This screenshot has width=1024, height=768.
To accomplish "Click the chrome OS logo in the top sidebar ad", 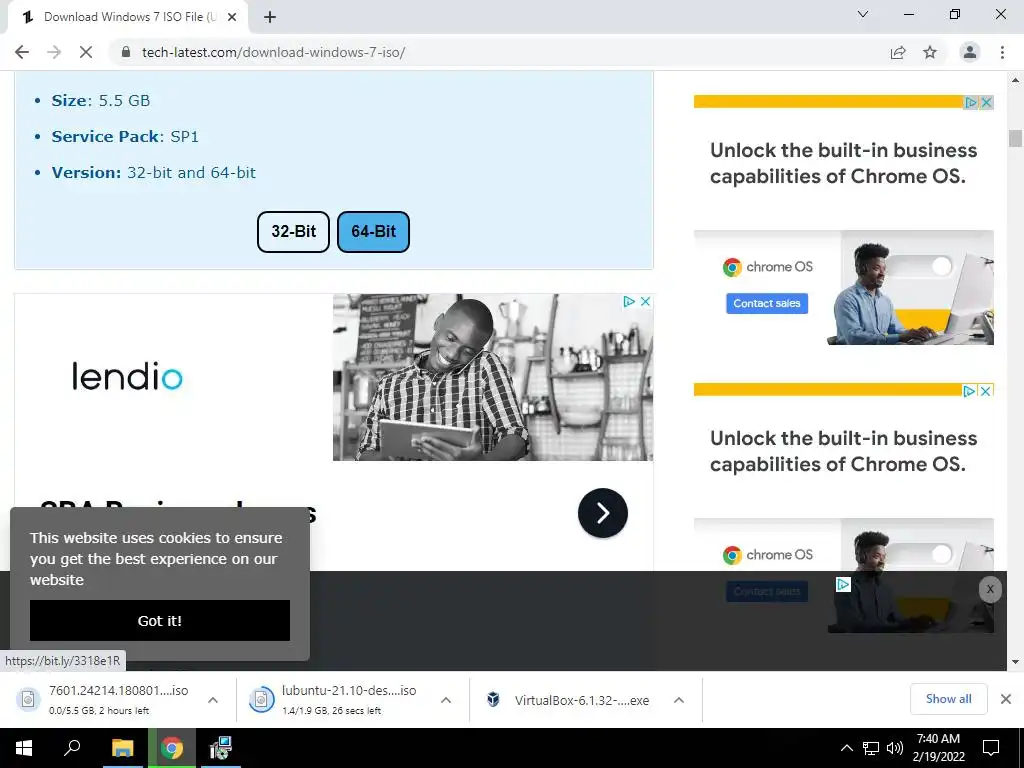I will (767, 266).
